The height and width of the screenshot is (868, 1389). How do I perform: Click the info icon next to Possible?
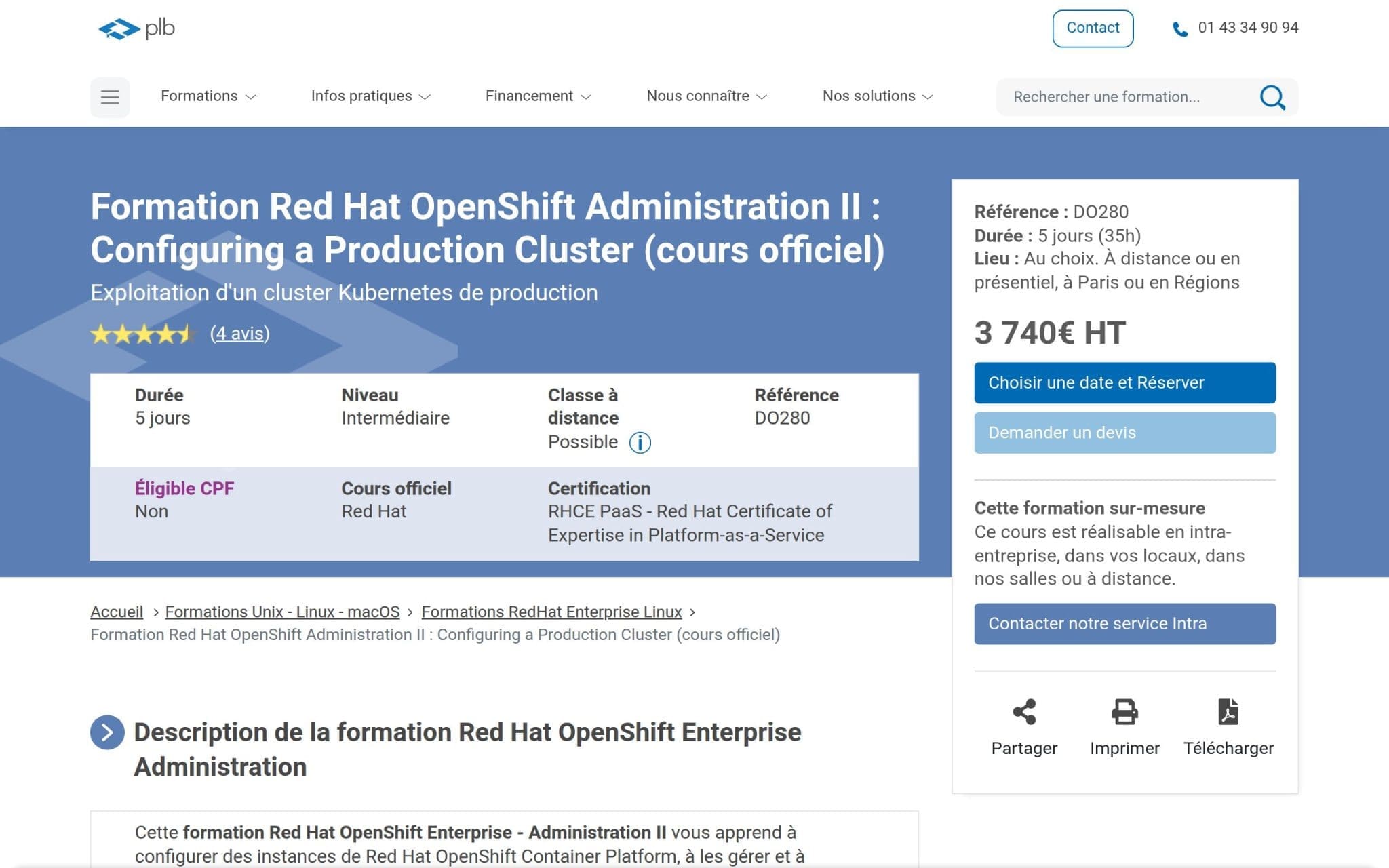640,443
